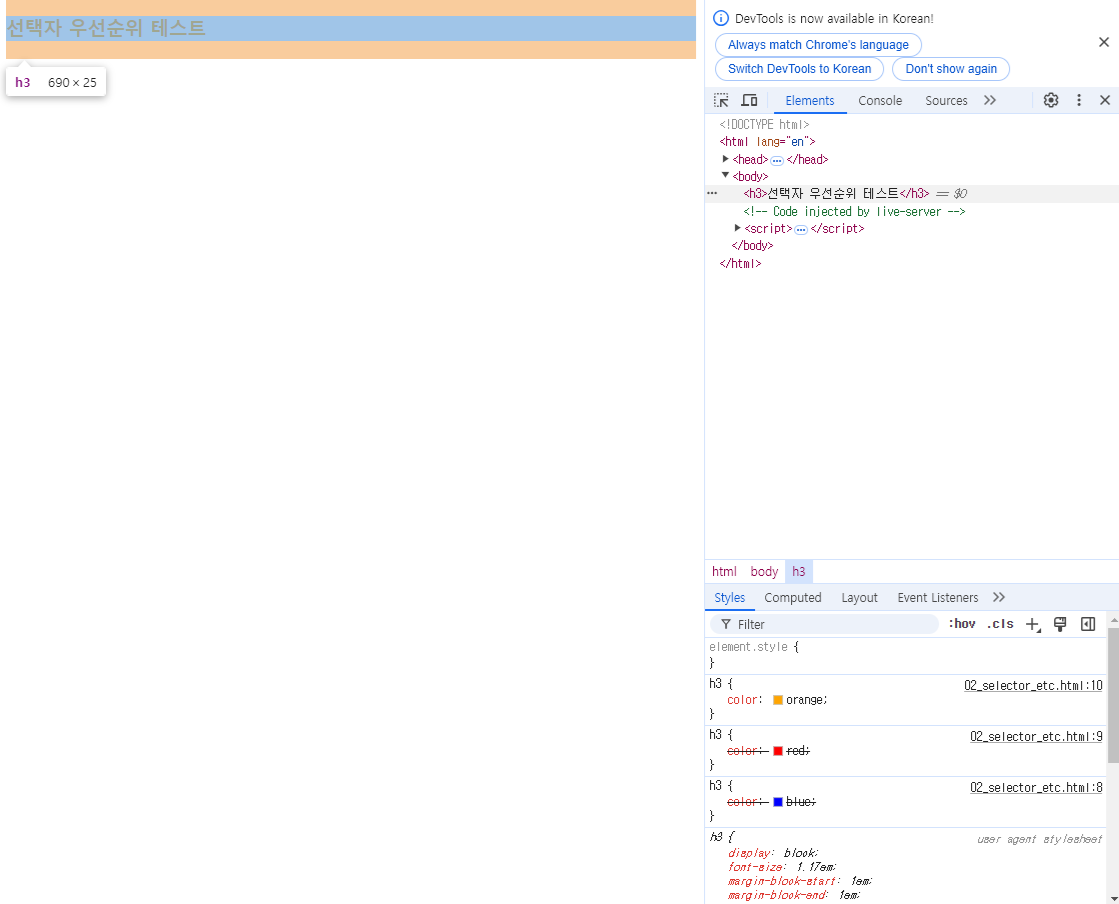Select the Layout tab

[859, 598]
